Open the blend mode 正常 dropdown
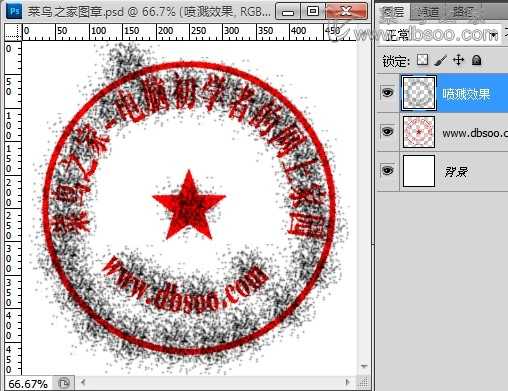The image size is (508, 391). [440, 34]
